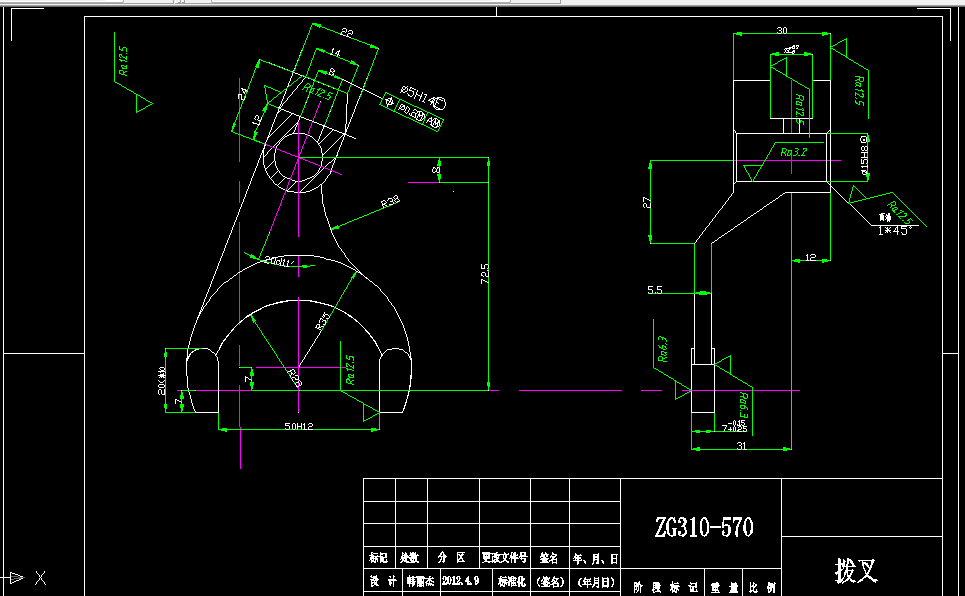Click the 5.5 thickness dimension
Viewport: 965px width, 596px height.
(655, 289)
